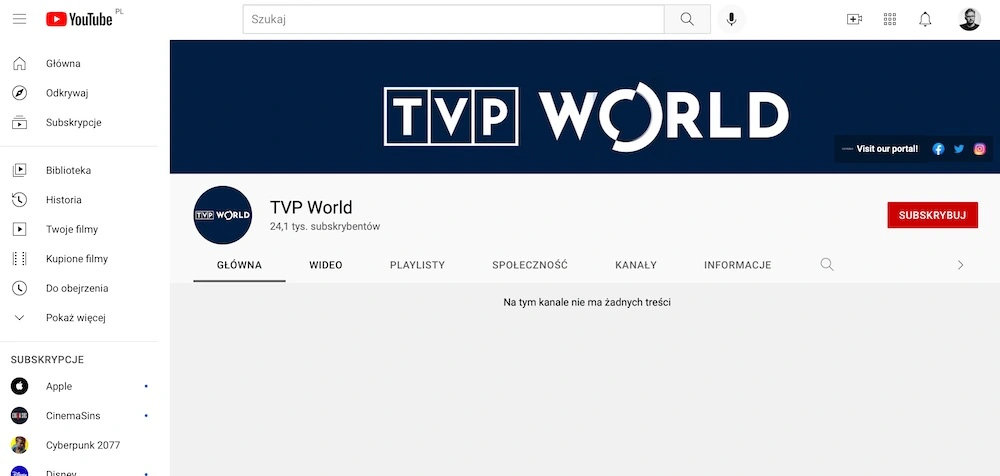The image size is (1000, 476).
Task: Switch to the PLAYLISTY tab
Action: (418, 265)
